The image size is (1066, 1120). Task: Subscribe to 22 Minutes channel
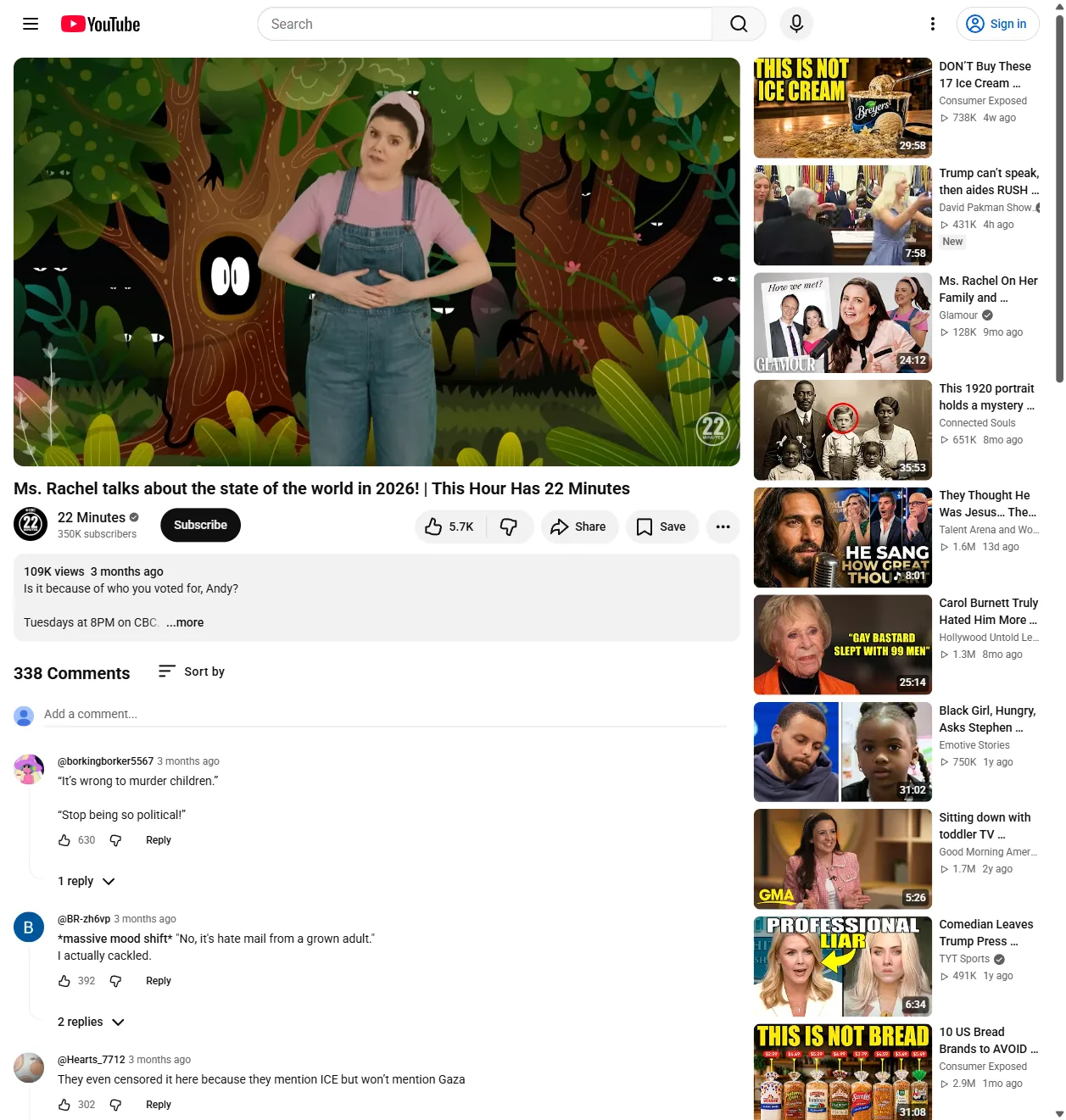coord(200,525)
